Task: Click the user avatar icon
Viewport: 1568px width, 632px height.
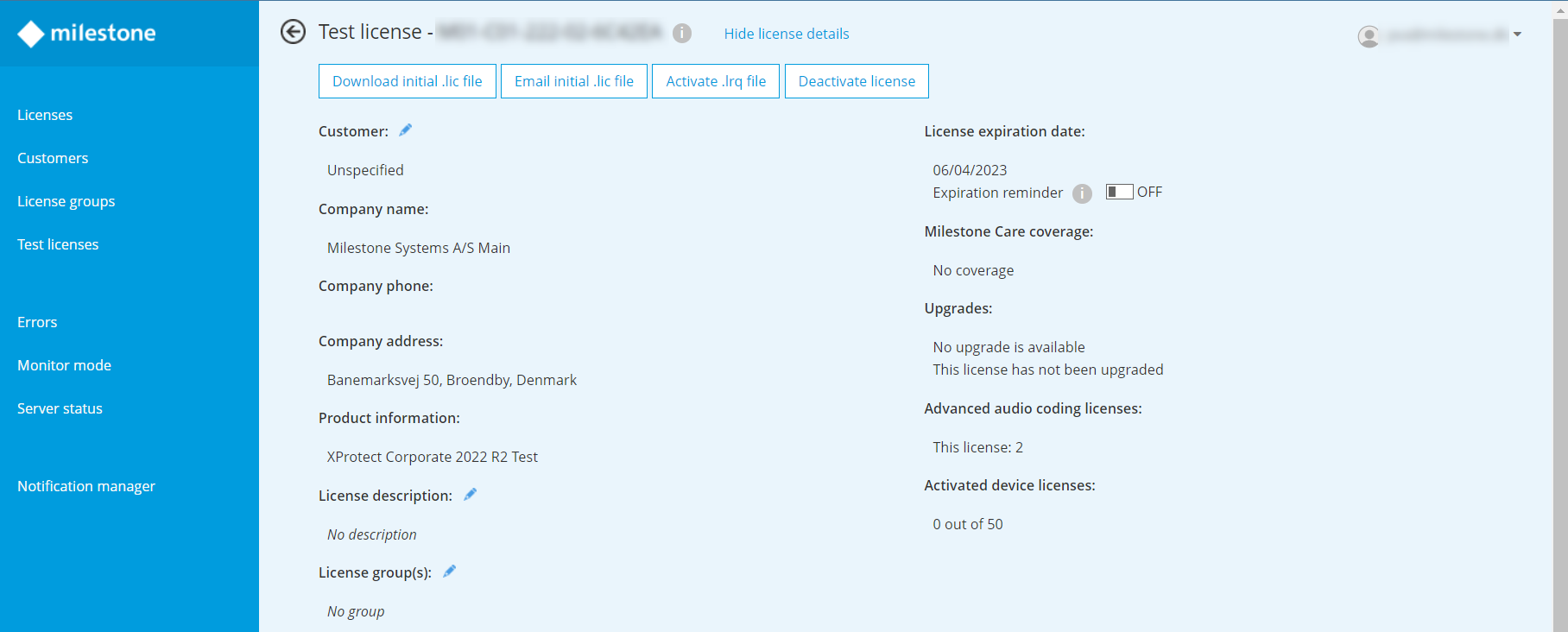Action: coord(1369,35)
